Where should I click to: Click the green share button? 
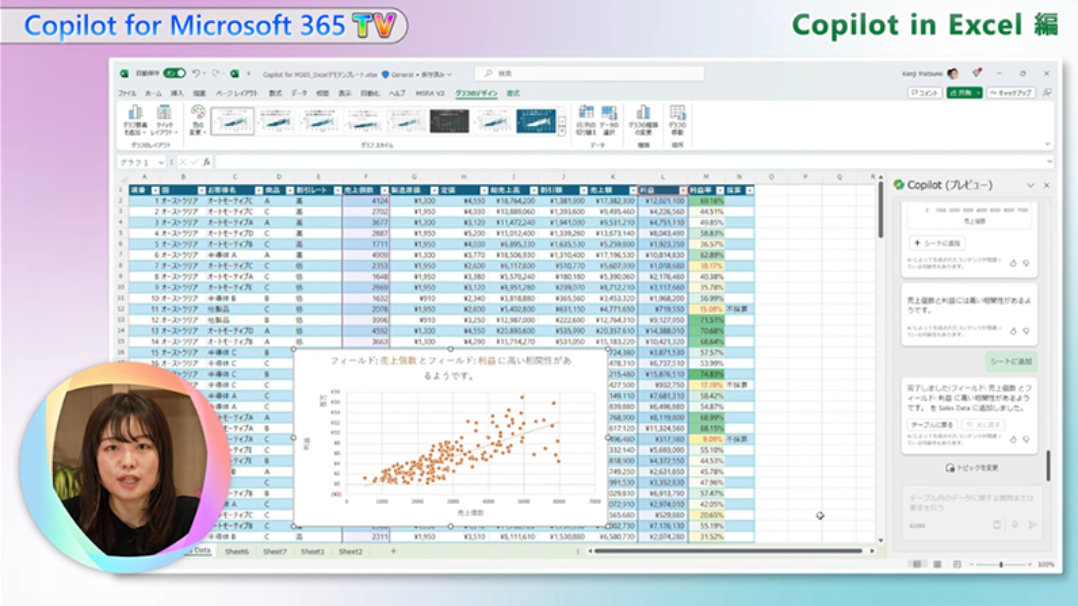tap(963, 92)
